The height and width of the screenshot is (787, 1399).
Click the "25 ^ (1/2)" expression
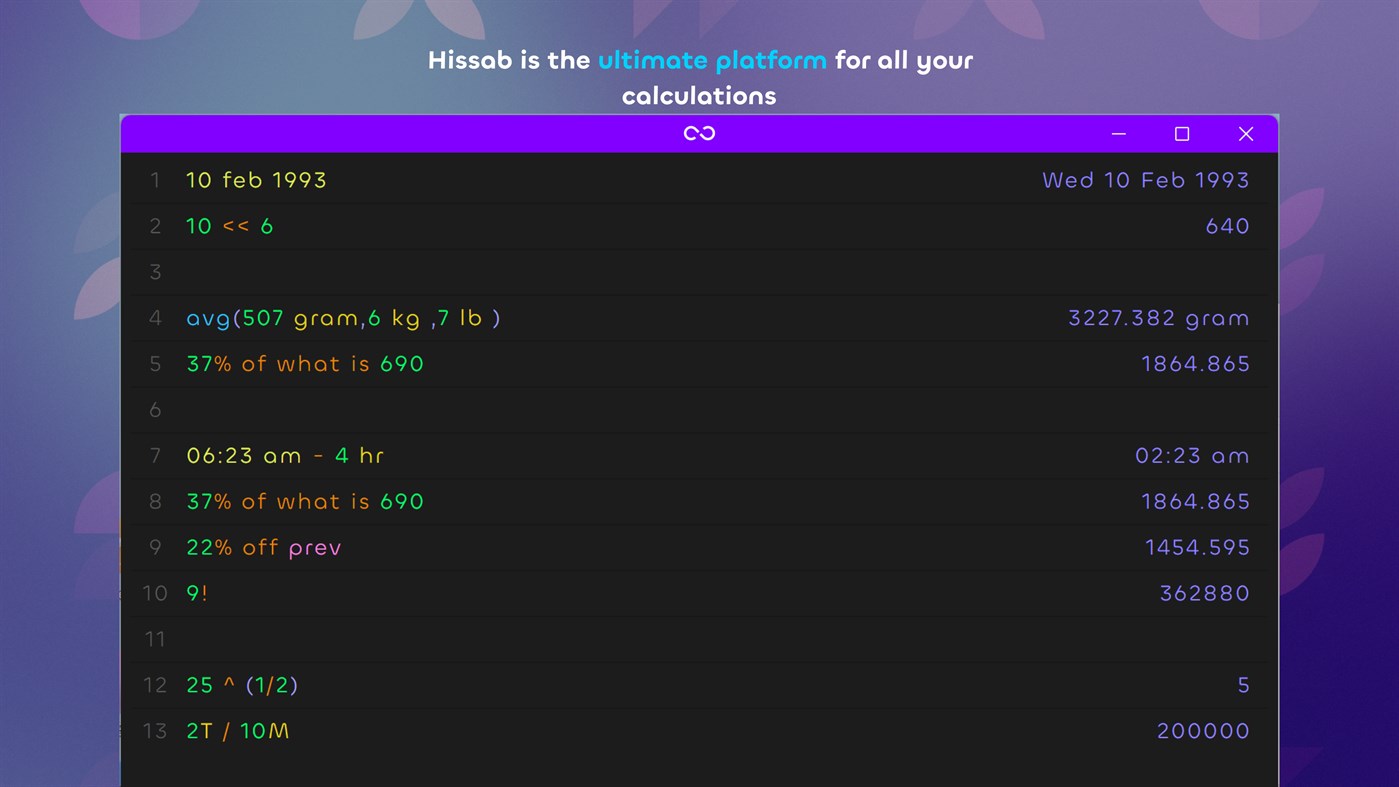pyautogui.click(x=242, y=685)
